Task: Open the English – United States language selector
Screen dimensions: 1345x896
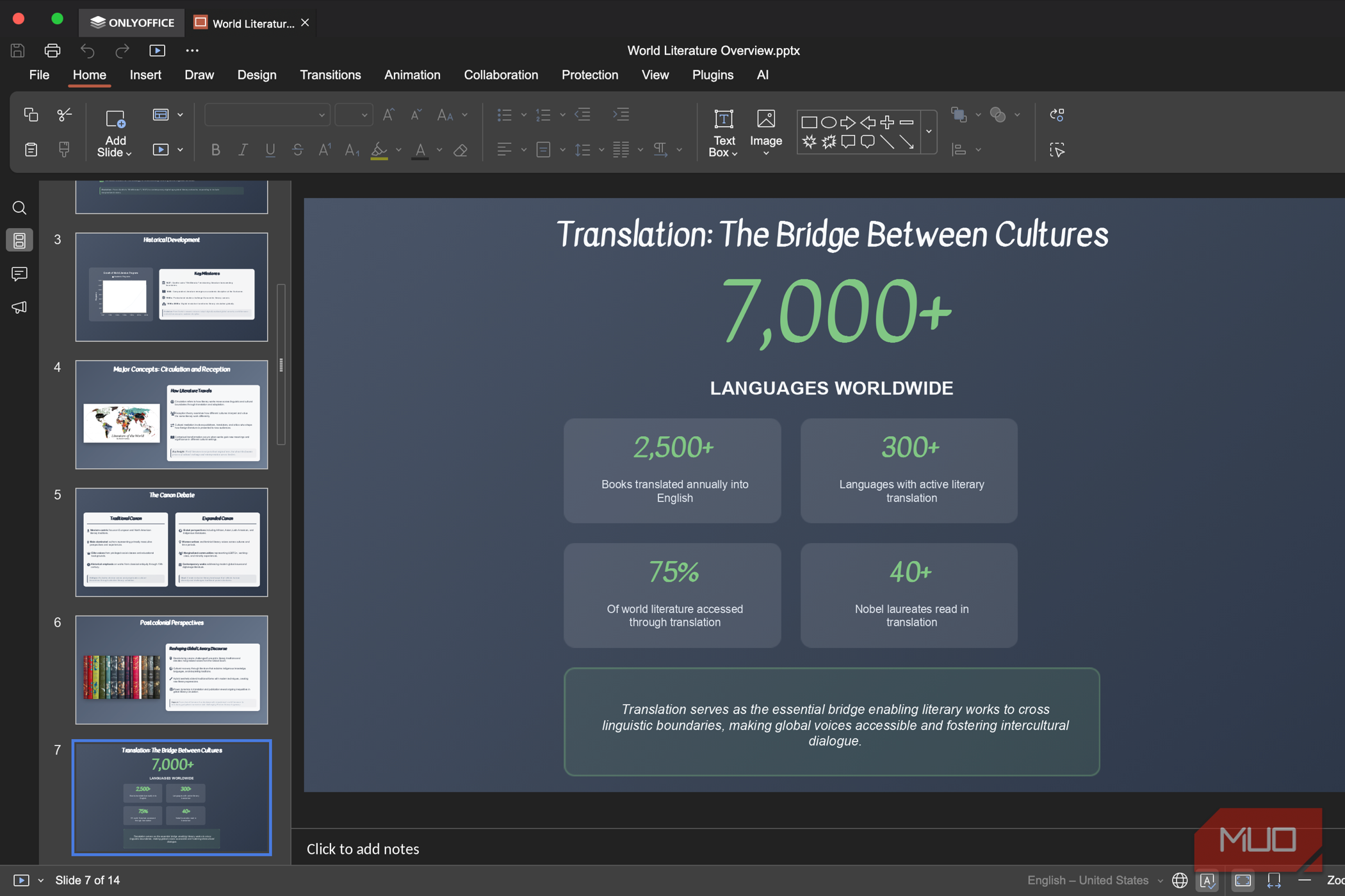Action: (1095, 880)
